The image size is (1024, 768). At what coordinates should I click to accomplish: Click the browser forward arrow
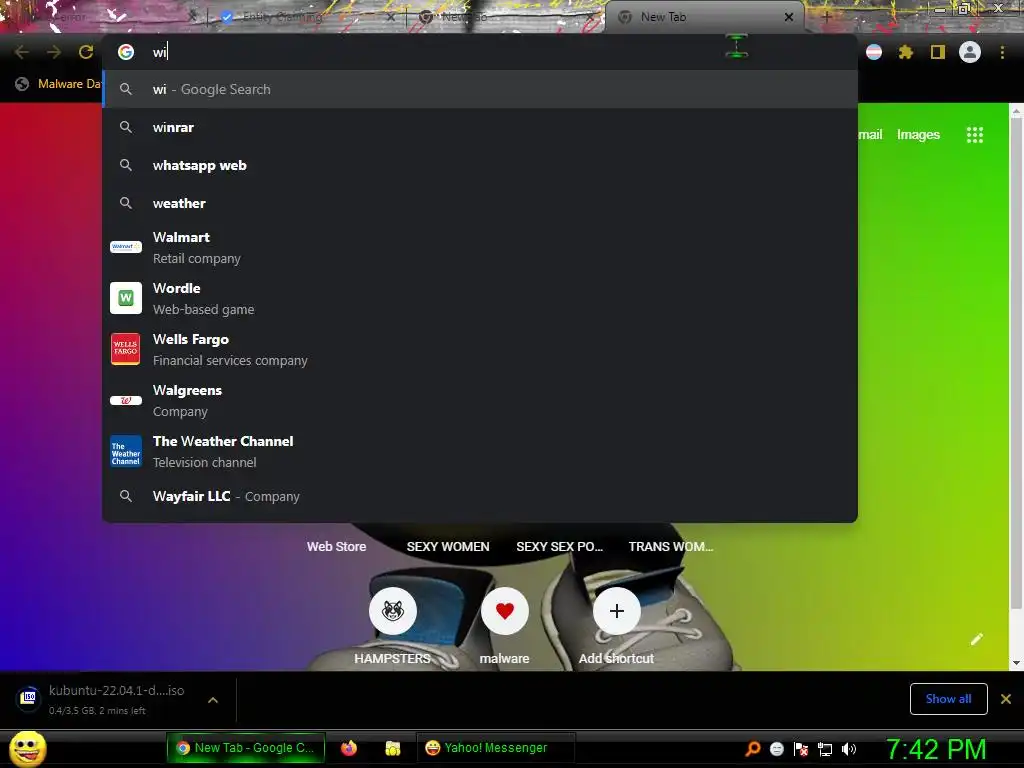(x=54, y=52)
